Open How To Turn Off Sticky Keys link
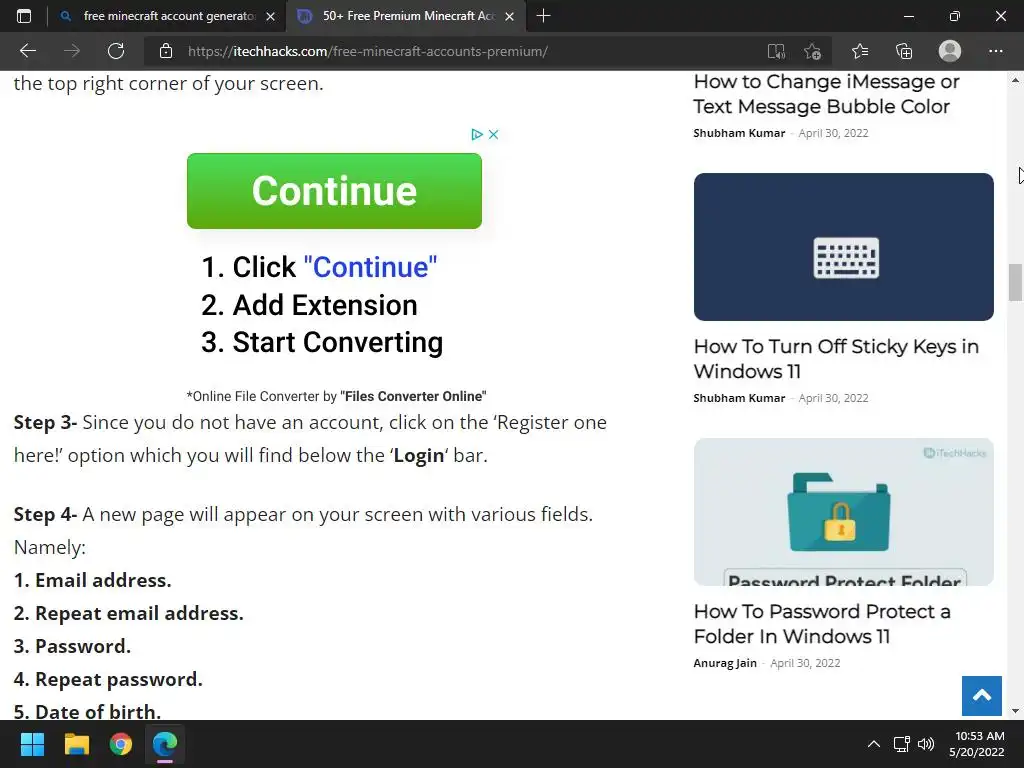Viewport: 1024px width, 768px height. click(836, 359)
